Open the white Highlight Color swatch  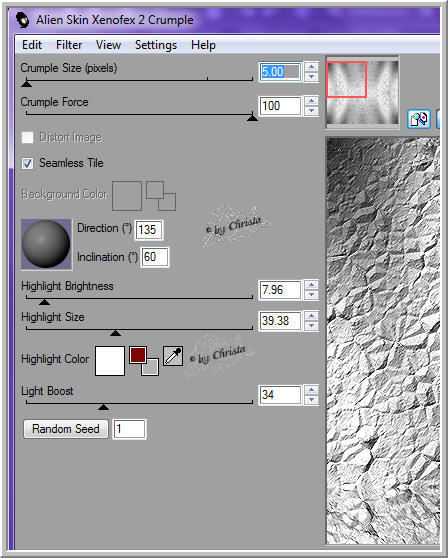[110, 361]
